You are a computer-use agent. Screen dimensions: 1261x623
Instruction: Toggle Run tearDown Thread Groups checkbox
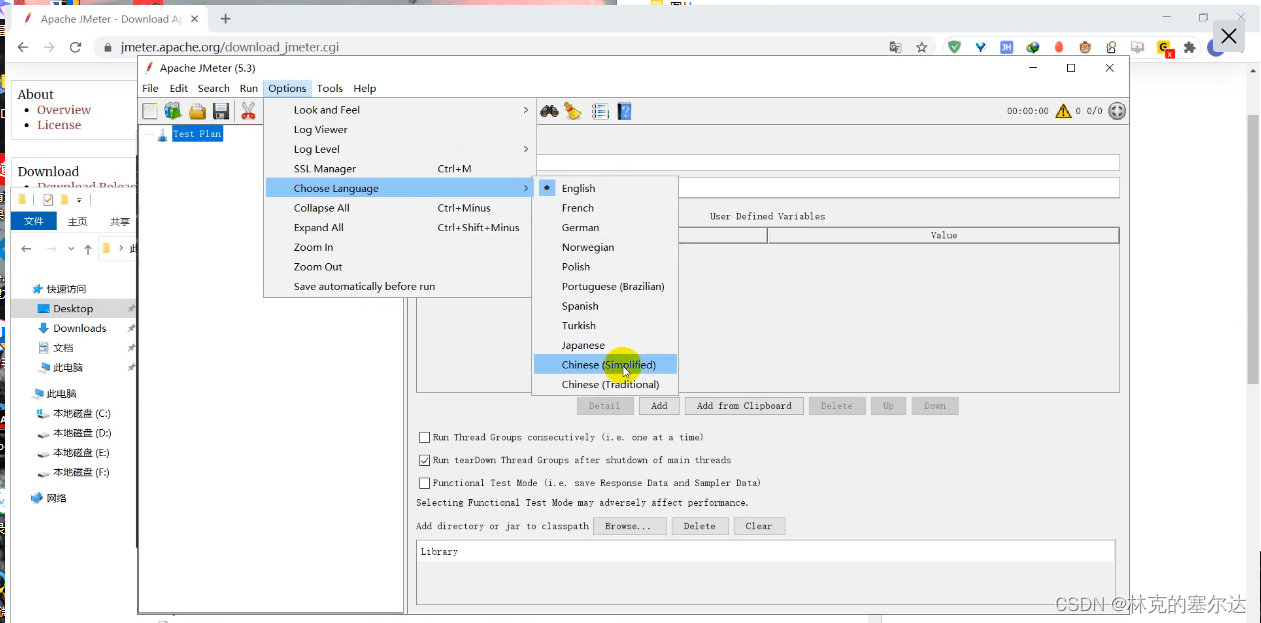coord(424,460)
